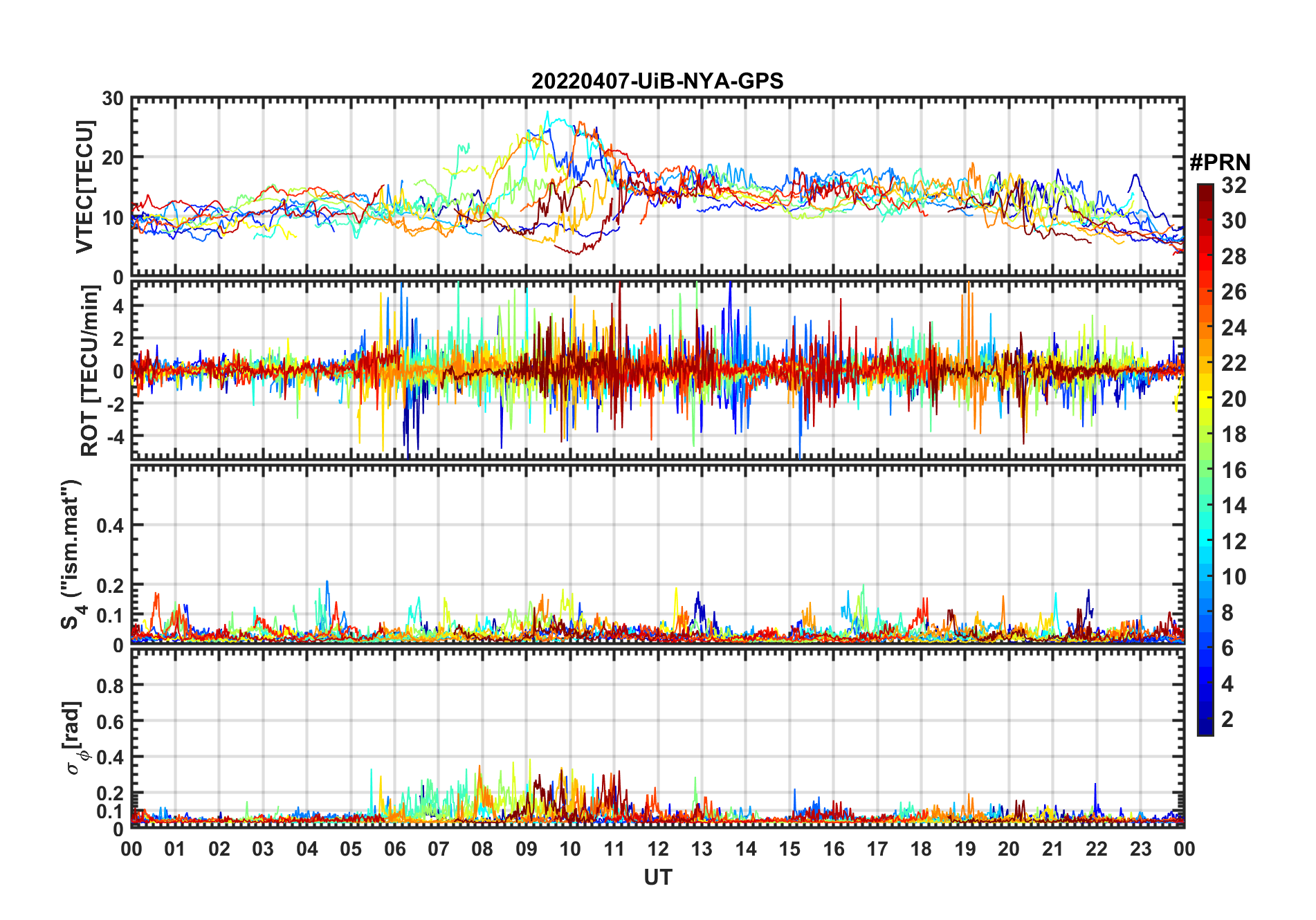Click the 01 hour tick on UT axis

click(x=175, y=849)
